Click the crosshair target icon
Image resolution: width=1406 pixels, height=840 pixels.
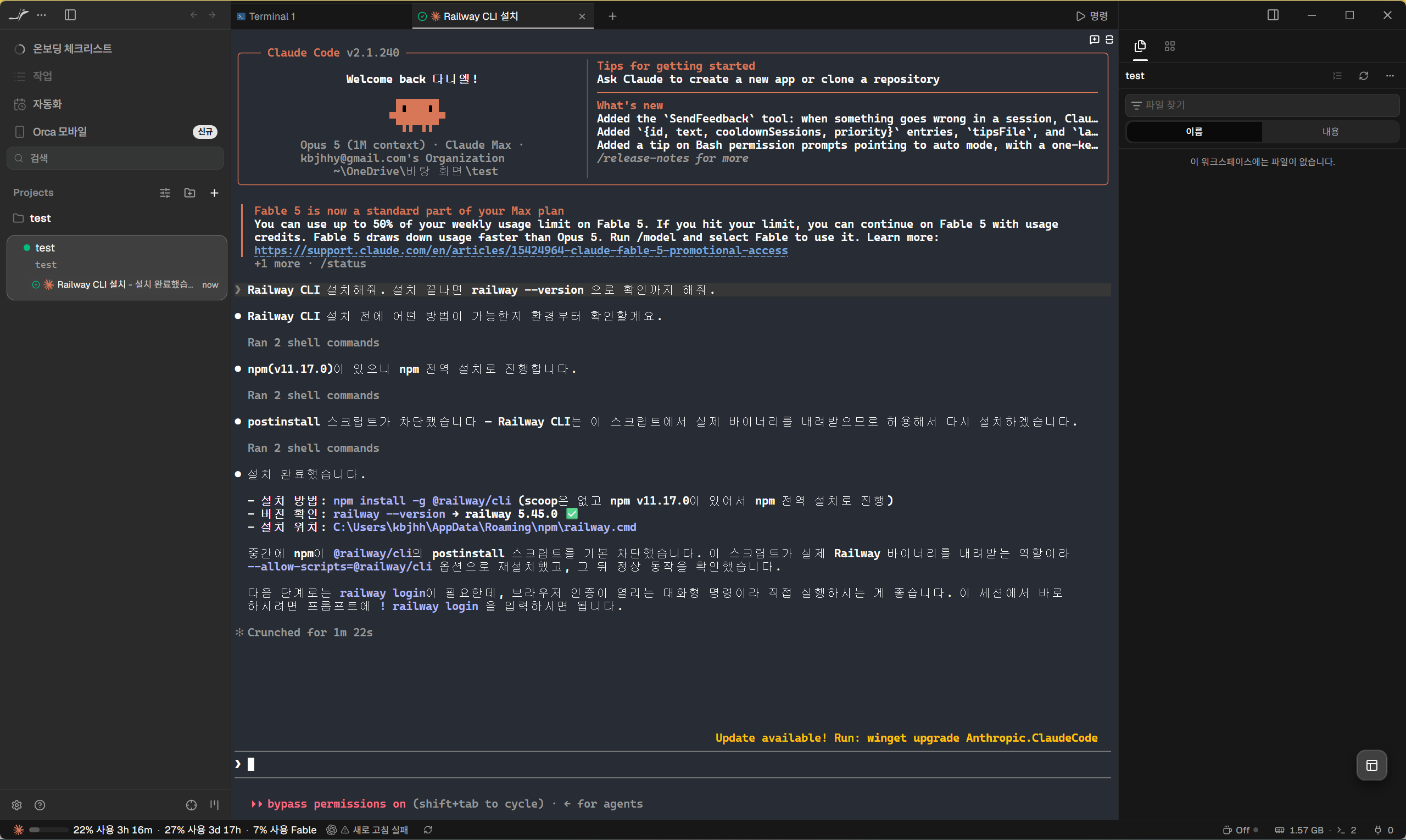[191, 805]
